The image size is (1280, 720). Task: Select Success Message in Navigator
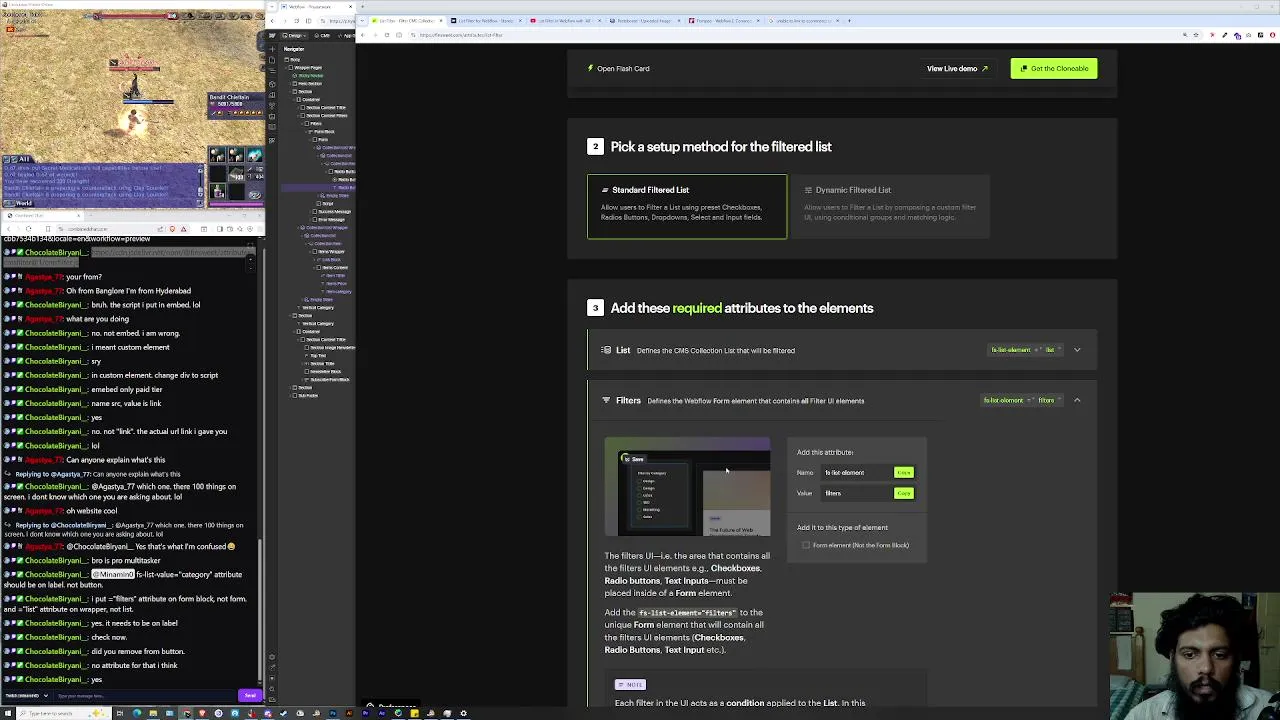[335, 212]
